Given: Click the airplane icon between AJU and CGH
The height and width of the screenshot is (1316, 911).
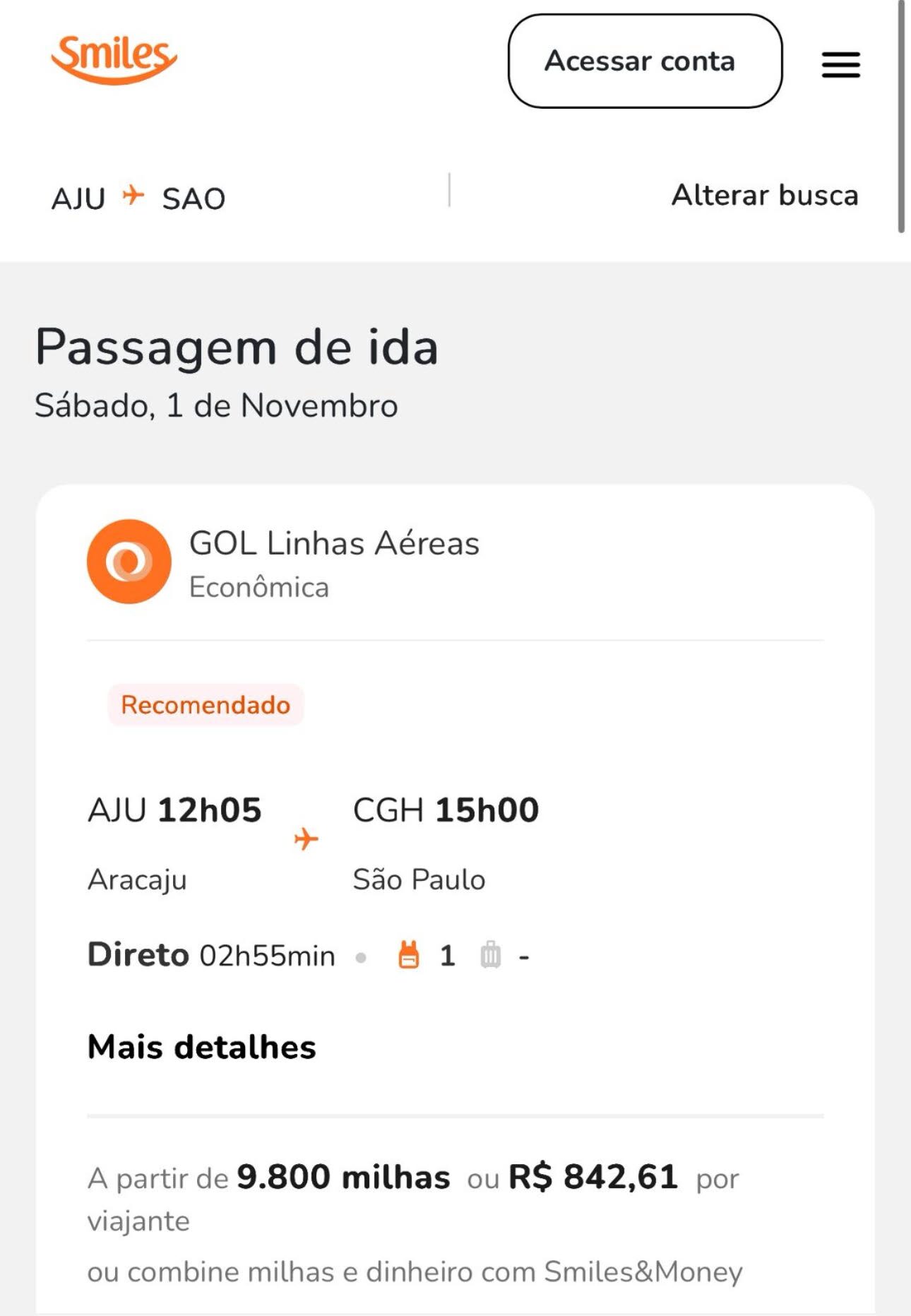Looking at the screenshot, I should coord(306,839).
